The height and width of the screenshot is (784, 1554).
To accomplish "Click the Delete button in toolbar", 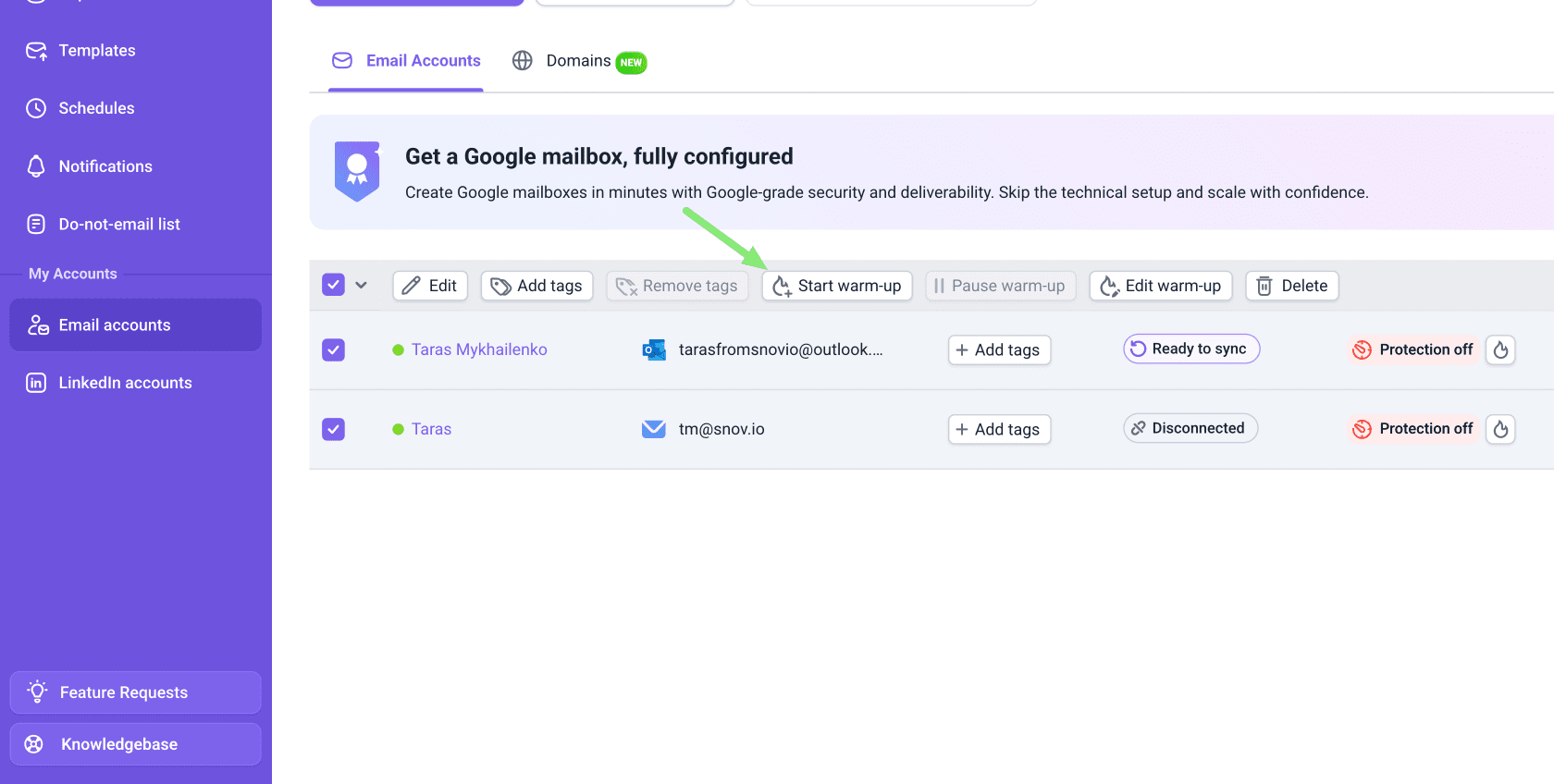I will [1292, 286].
